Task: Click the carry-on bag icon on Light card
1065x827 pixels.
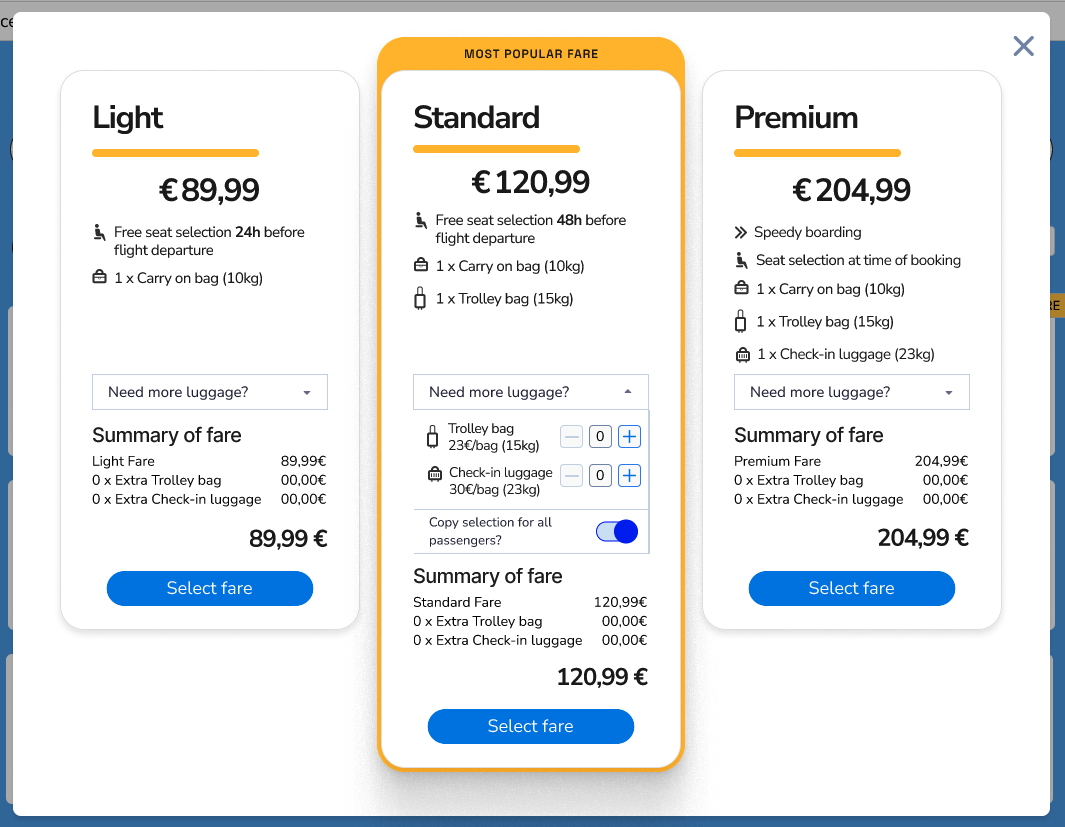Action: tap(99, 278)
